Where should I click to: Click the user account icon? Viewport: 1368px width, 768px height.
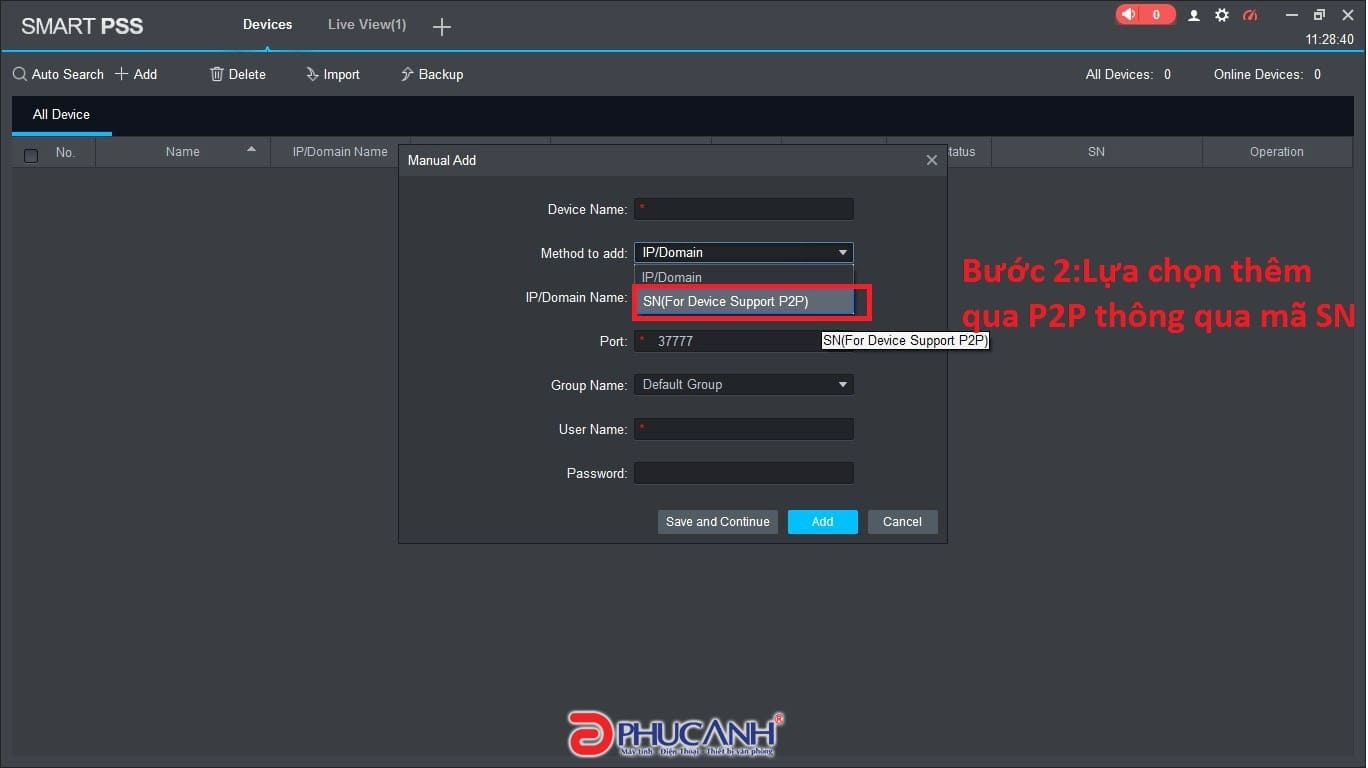(x=1194, y=15)
